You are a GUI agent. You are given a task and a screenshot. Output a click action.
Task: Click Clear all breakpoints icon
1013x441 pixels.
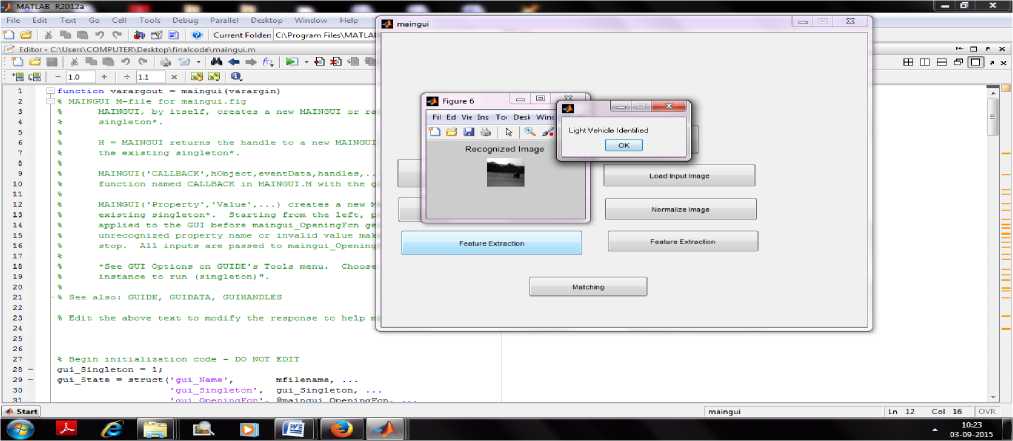coord(336,62)
